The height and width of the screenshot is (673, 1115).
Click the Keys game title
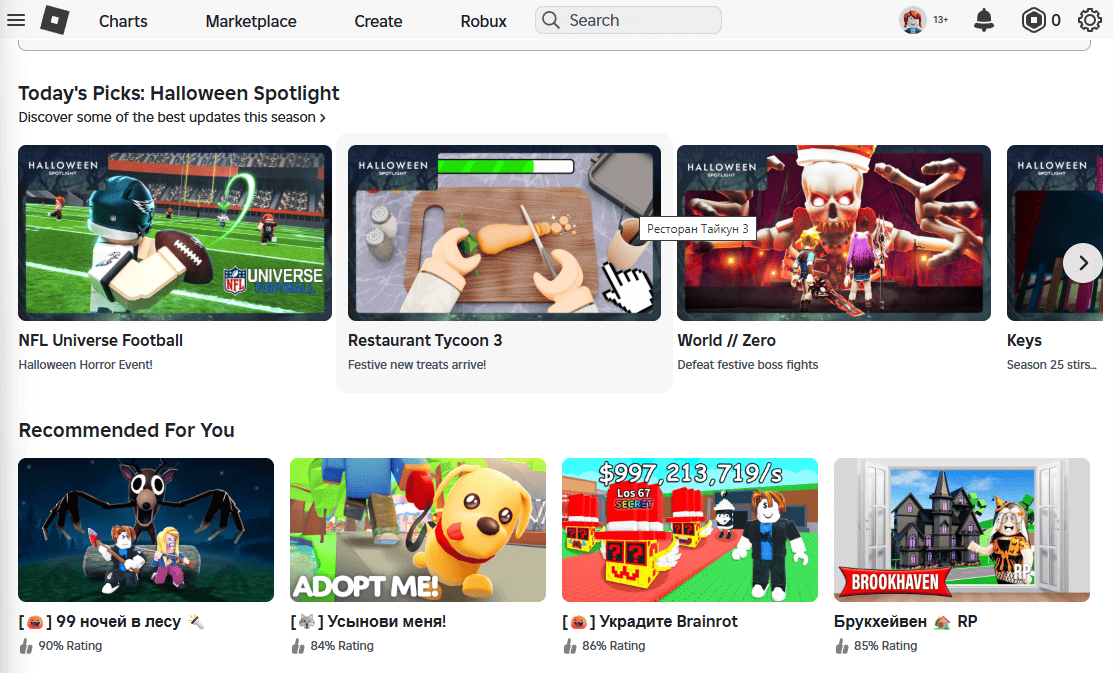1024,341
